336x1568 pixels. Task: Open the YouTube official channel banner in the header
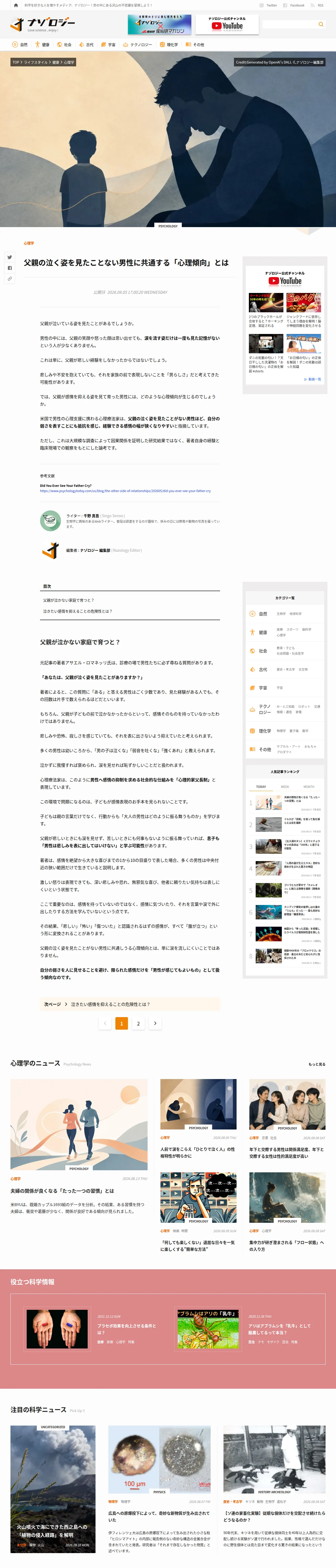[x=227, y=24]
